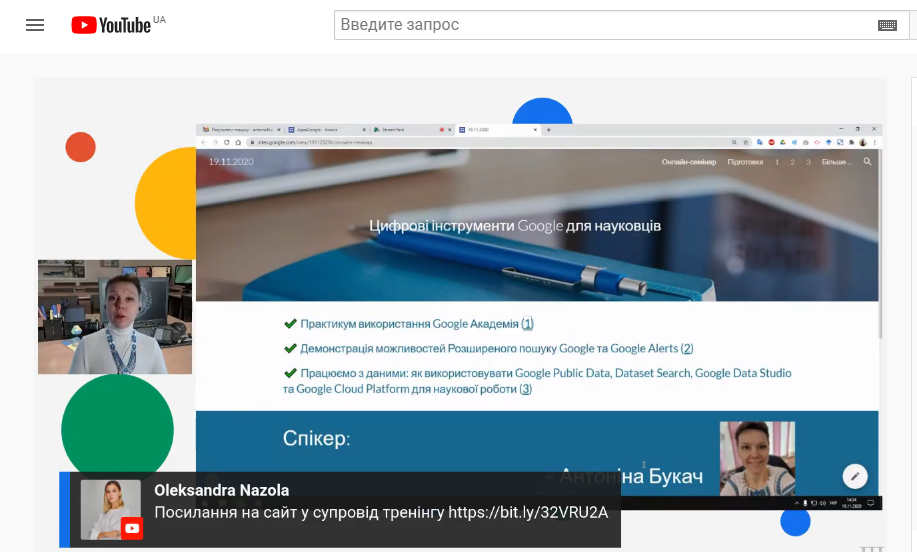Open the browser extensions puzzle icon

click(852, 142)
